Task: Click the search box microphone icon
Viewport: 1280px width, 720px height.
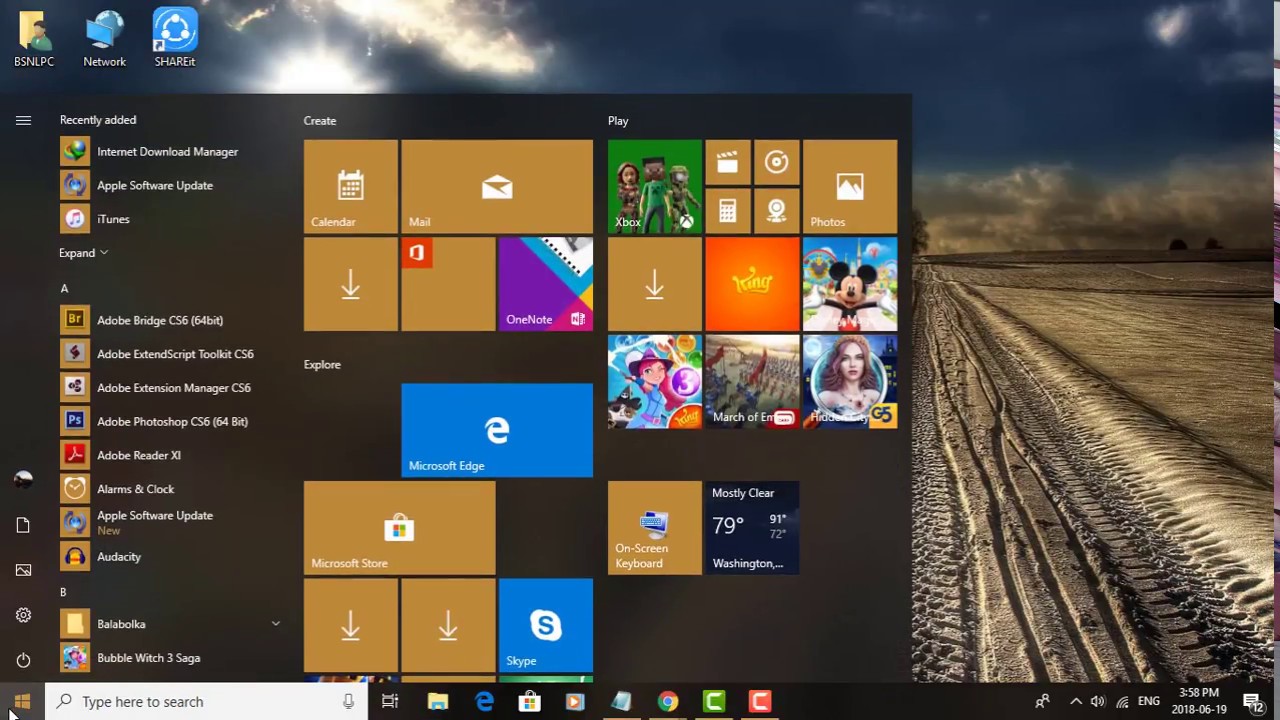Action: pyautogui.click(x=348, y=702)
